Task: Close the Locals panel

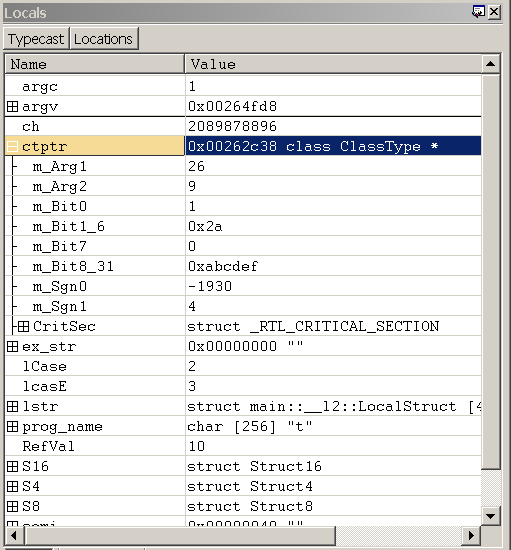Action: (494, 12)
